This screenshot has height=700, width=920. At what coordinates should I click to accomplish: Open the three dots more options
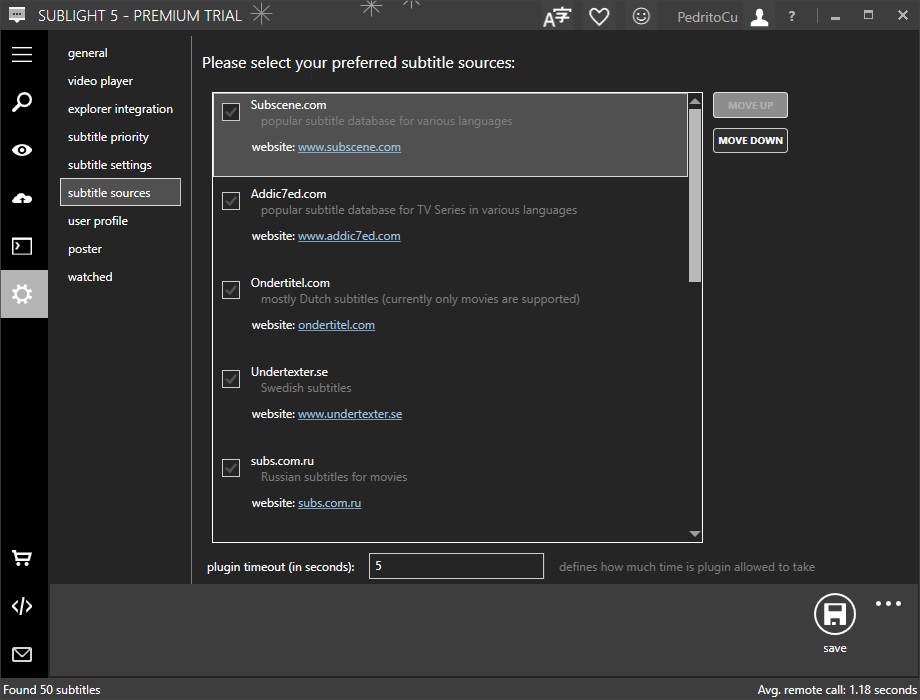click(888, 603)
